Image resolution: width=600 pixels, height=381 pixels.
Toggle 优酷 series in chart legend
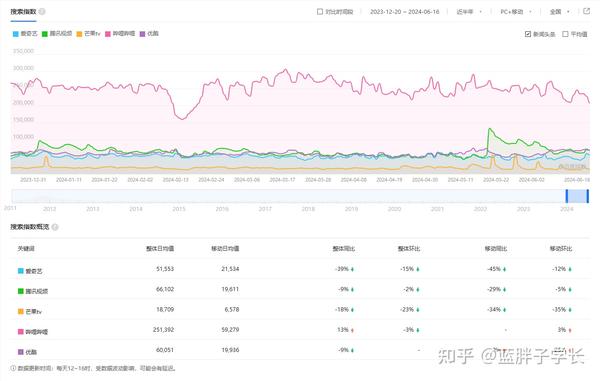tap(149, 34)
